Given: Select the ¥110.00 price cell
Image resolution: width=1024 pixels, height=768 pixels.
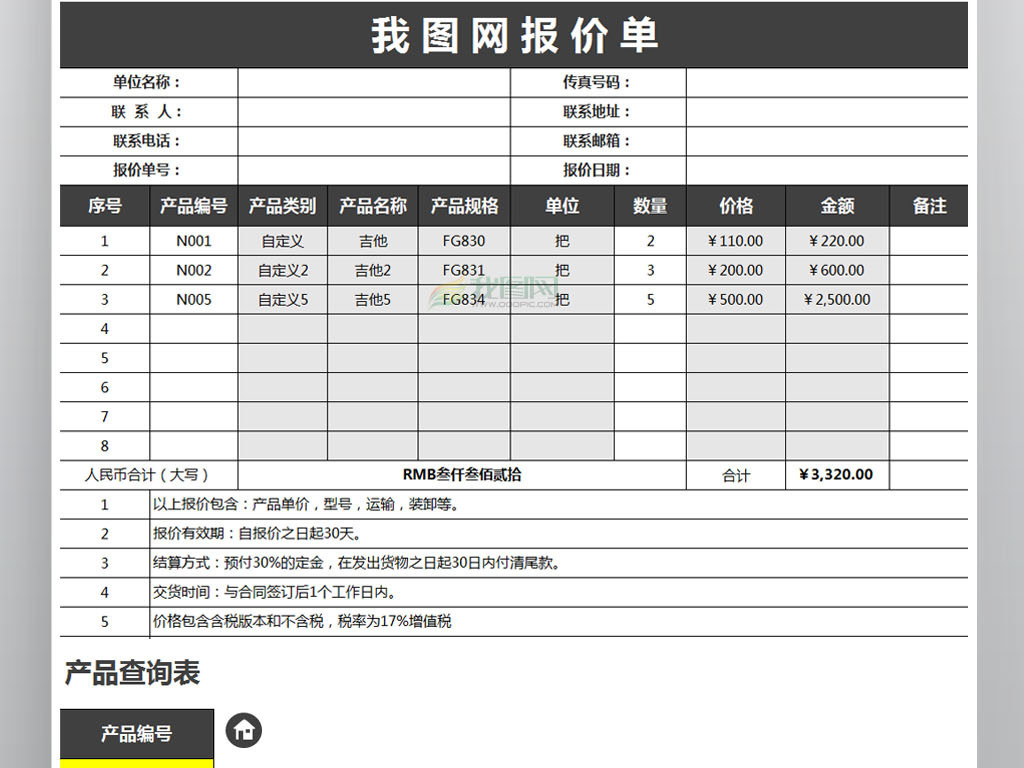Looking at the screenshot, I should point(736,241).
